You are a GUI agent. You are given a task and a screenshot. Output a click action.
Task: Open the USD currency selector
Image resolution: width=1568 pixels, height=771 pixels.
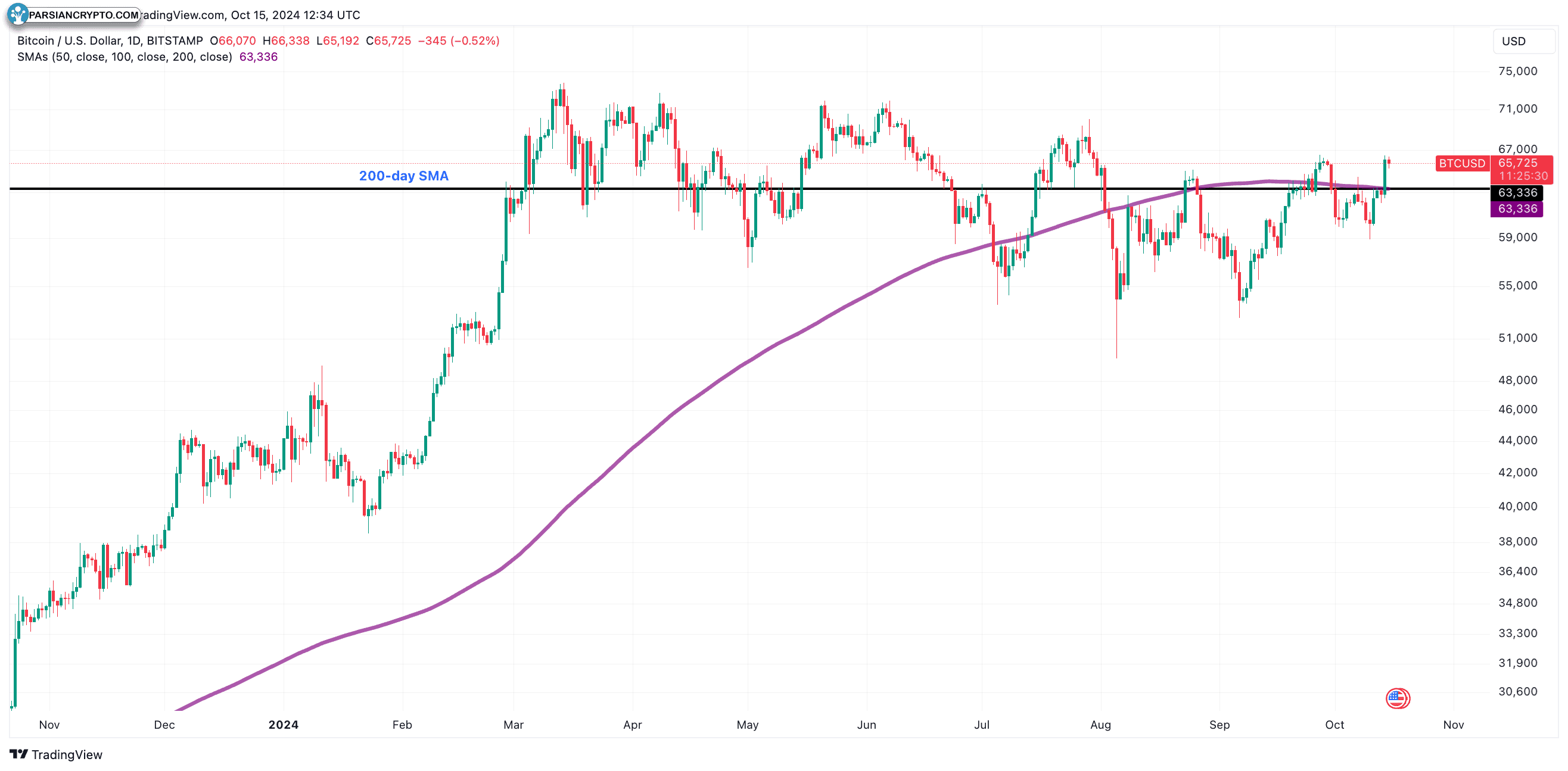1524,40
